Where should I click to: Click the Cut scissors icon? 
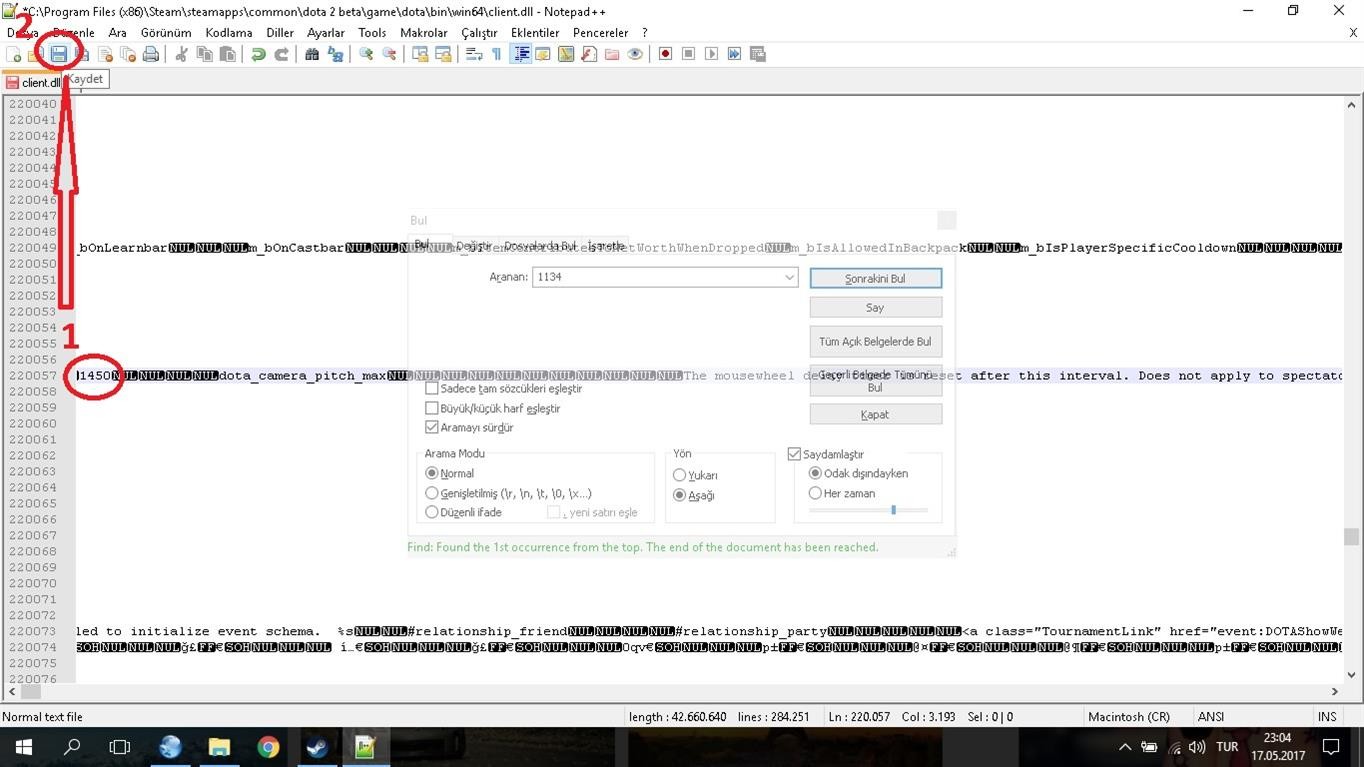pyautogui.click(x=181, y=54)
